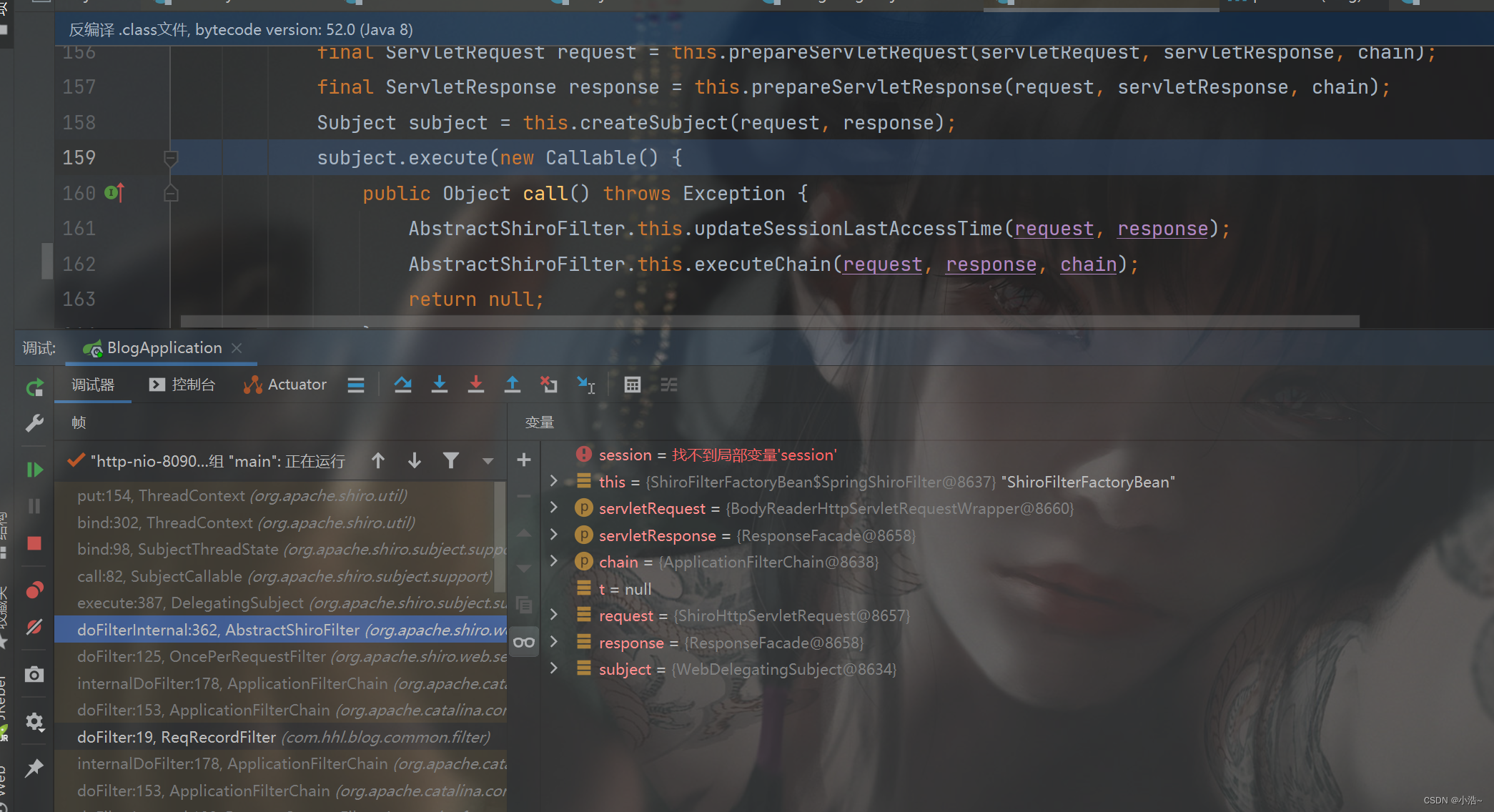Click the Step Into icon
This screenshot has width=1494, height=812.
tap(440, 385)
